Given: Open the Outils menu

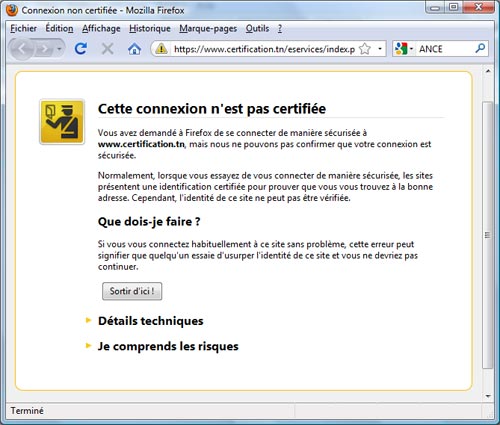Looking at the screenshot, I should coord(257,29).
